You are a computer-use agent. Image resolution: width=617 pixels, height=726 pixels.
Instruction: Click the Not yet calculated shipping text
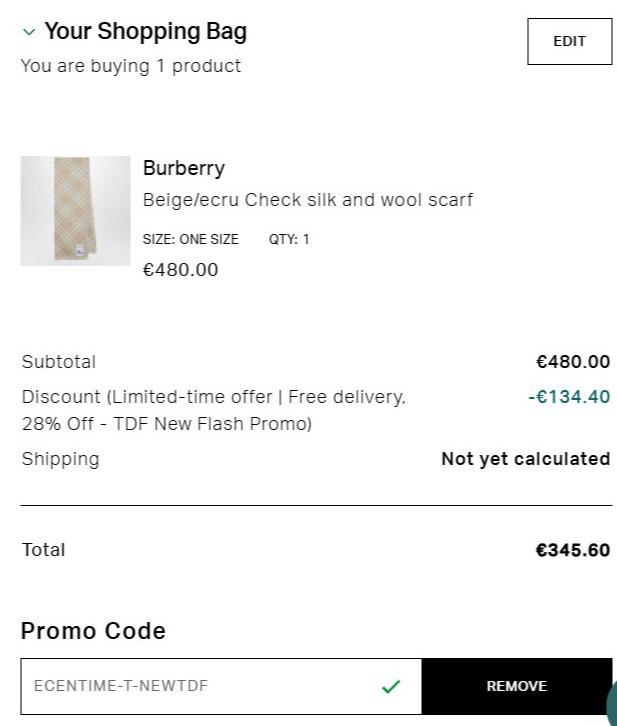tap(525, 459)
